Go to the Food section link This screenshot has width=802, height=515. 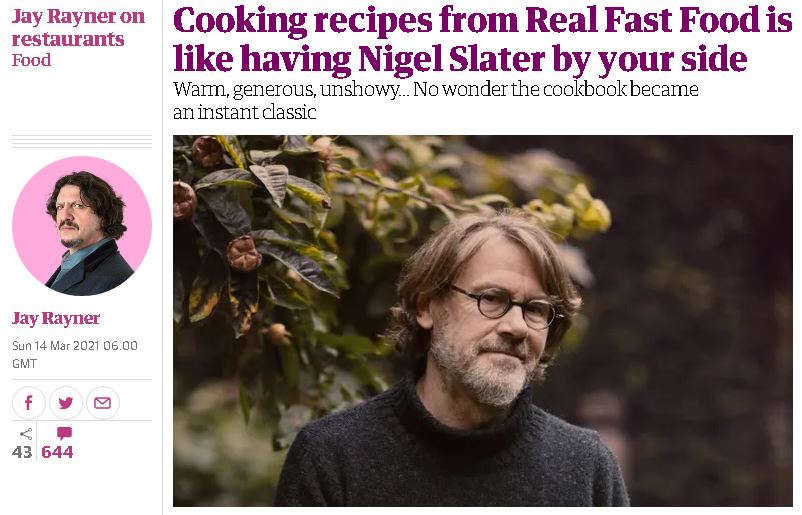click(31, 60)
